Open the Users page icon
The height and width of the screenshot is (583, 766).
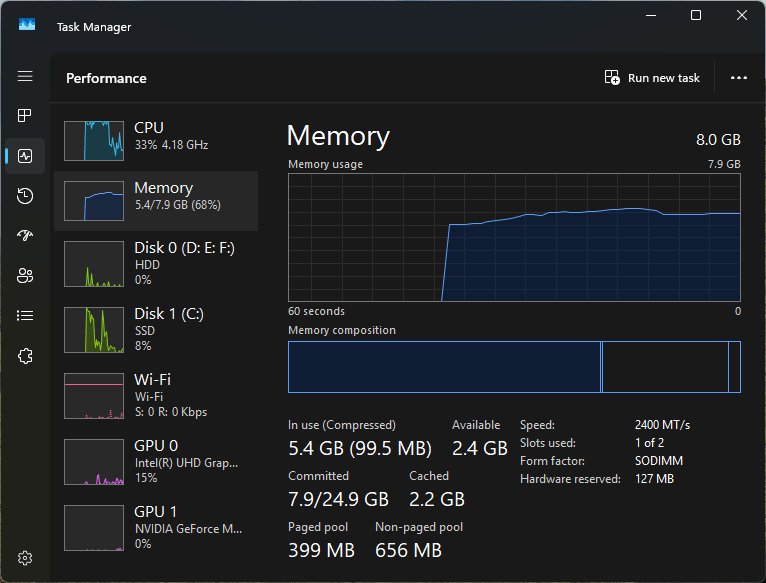(25, 276)
